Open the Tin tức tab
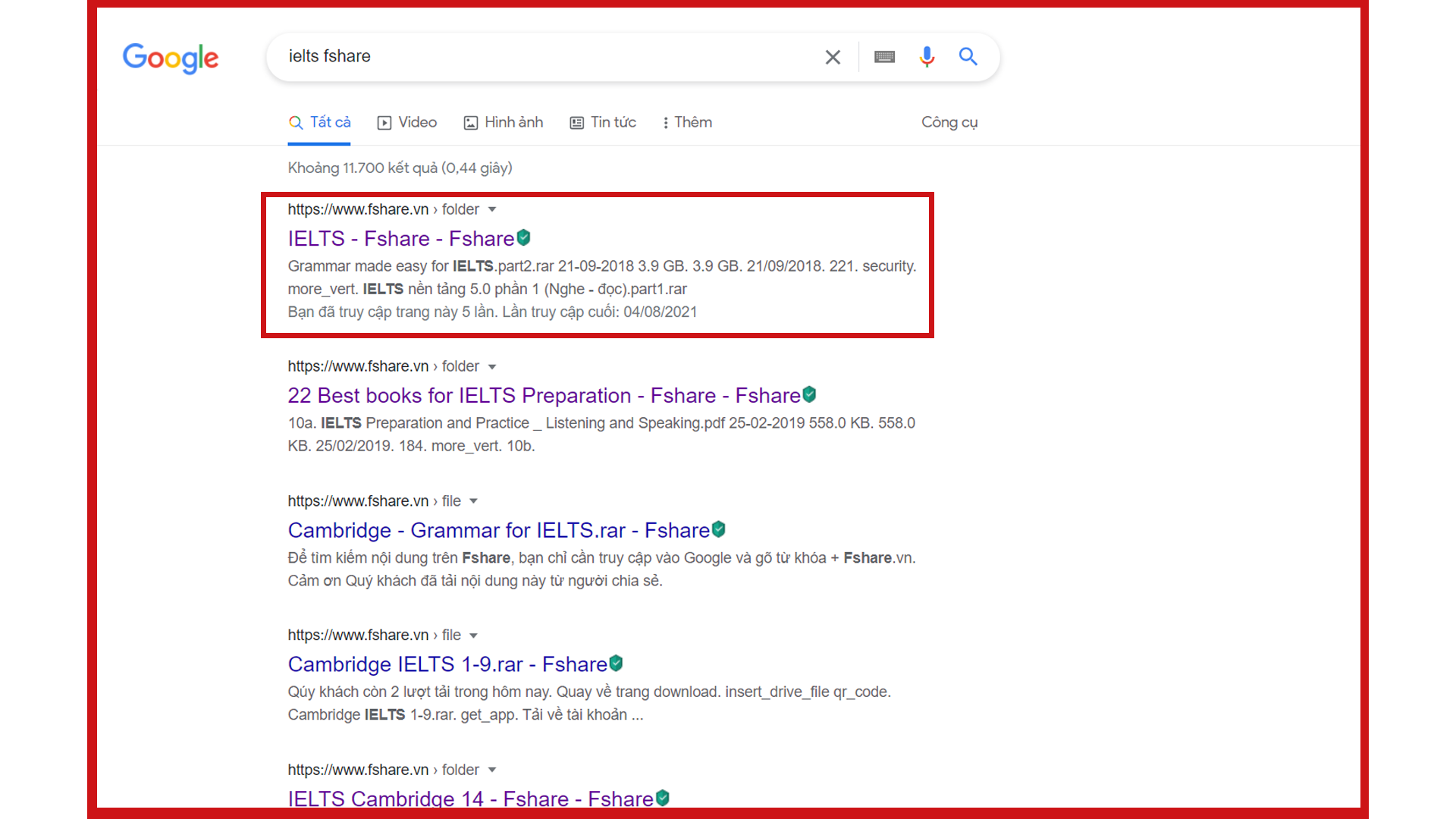This screenshot has width=1456, height=819. (603, 122)
